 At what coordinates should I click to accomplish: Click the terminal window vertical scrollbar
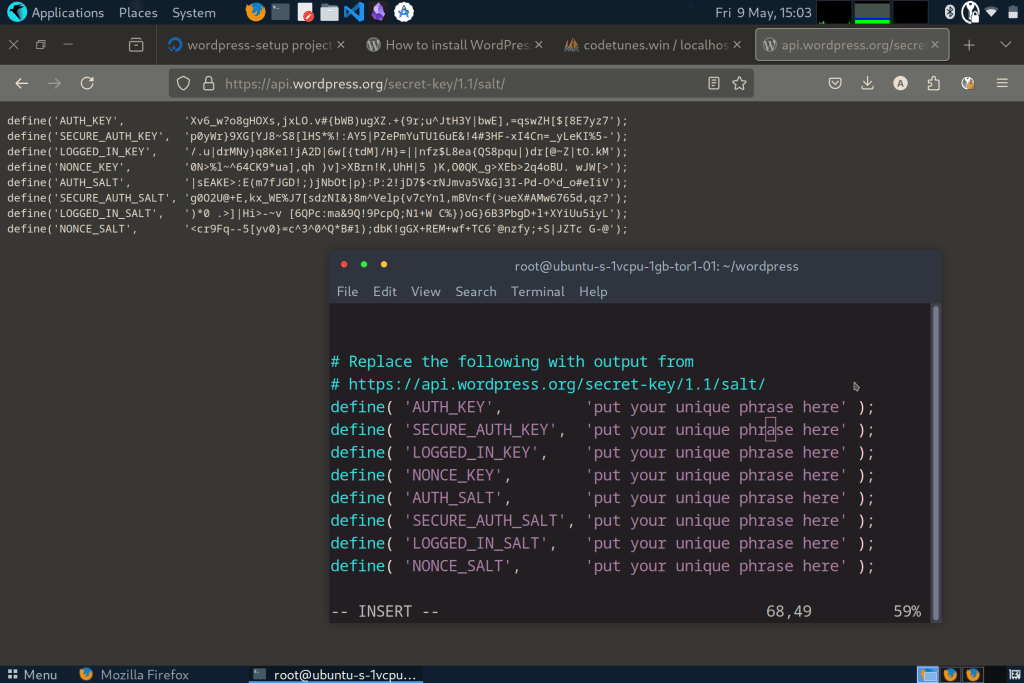[936, 462]
